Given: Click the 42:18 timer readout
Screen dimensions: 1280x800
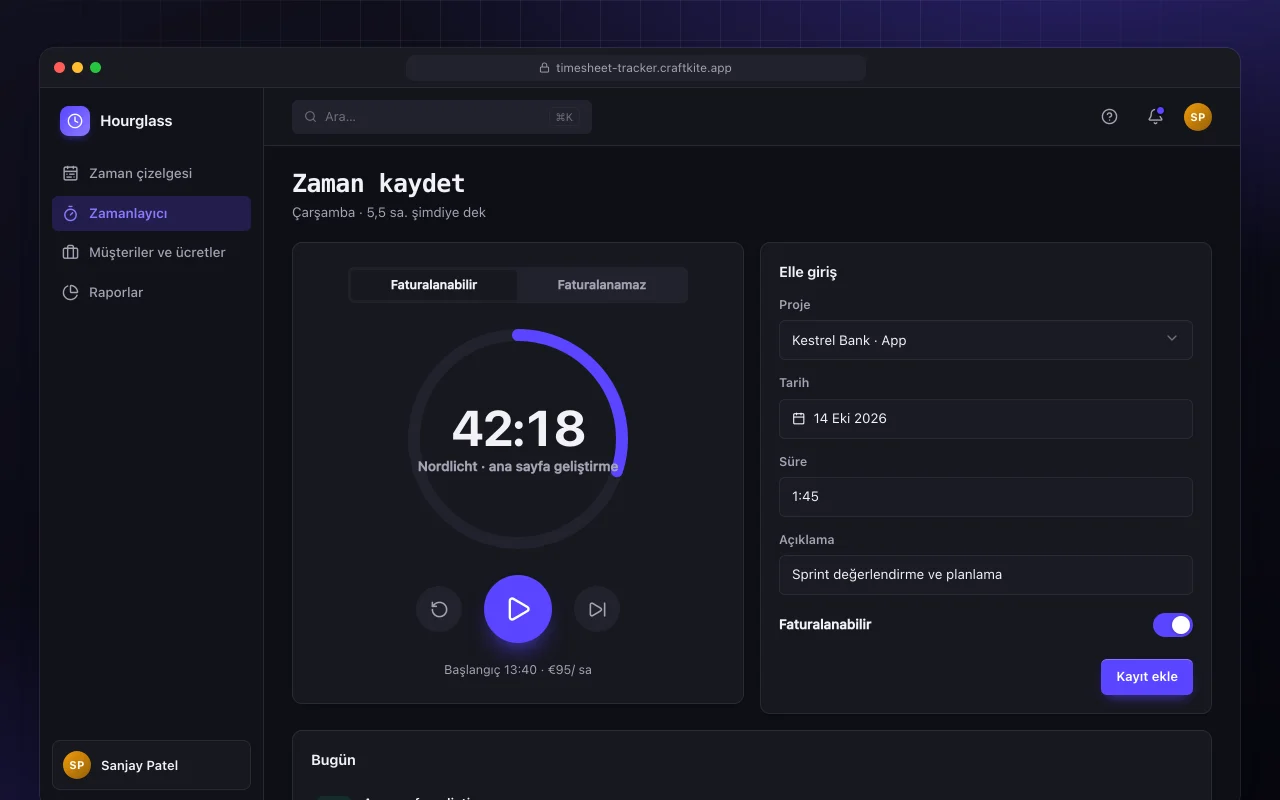Looking at the screenshot, I should [518, 428].
